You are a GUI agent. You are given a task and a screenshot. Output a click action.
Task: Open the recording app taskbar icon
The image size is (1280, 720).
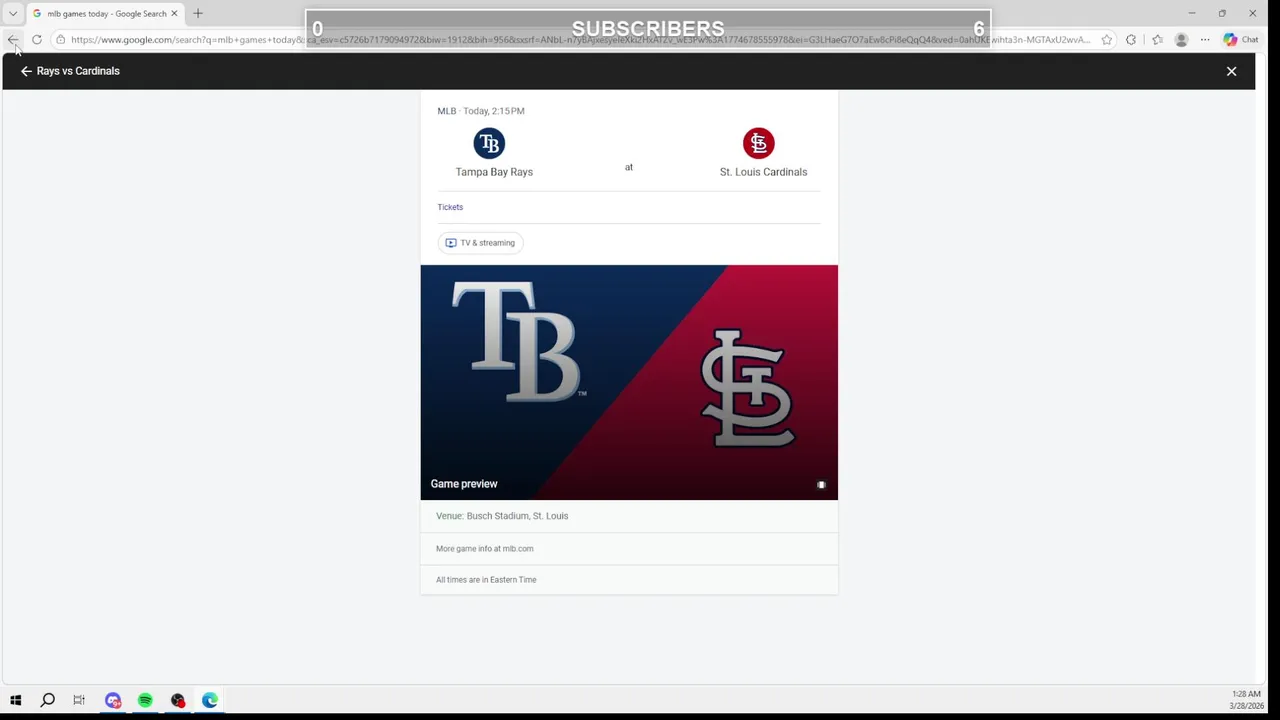pyautogui.click(x=178, y=700)
